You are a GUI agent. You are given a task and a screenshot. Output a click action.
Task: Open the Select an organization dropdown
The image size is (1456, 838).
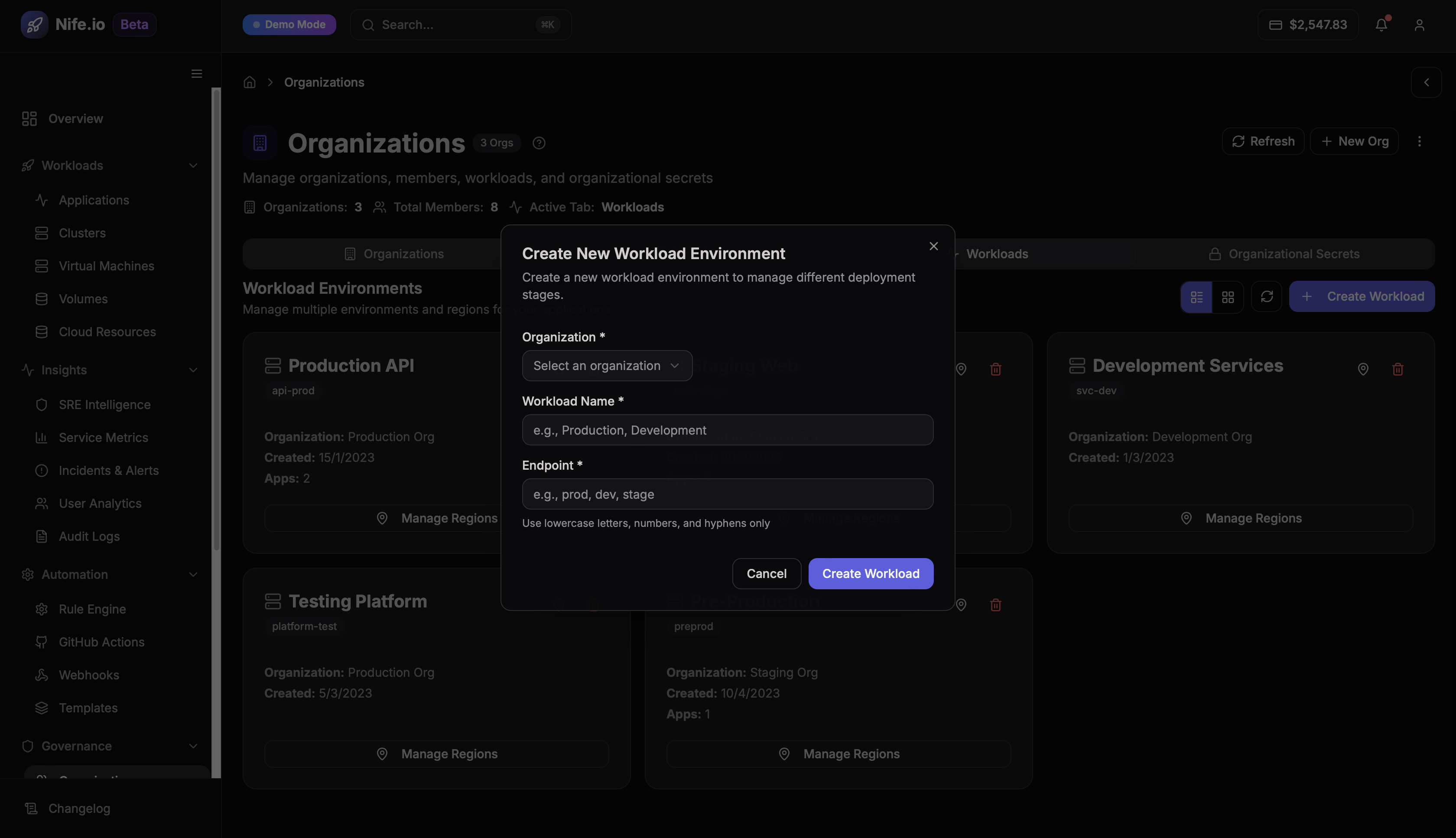point(607,365)
